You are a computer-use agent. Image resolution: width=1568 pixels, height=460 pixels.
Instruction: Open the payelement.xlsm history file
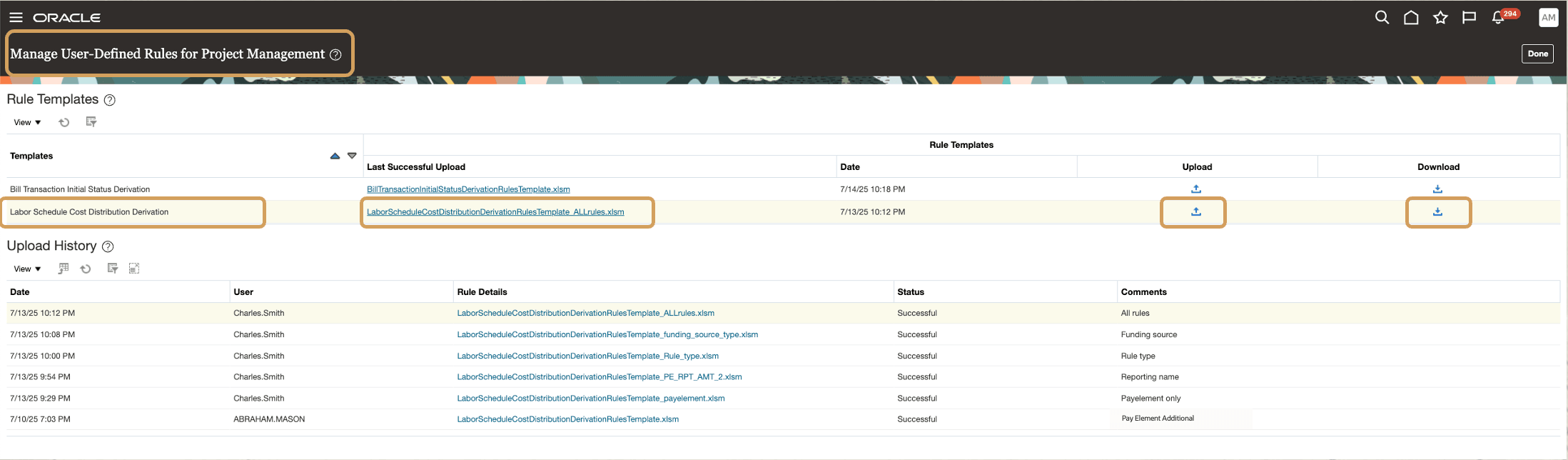(x=590, y=398)
